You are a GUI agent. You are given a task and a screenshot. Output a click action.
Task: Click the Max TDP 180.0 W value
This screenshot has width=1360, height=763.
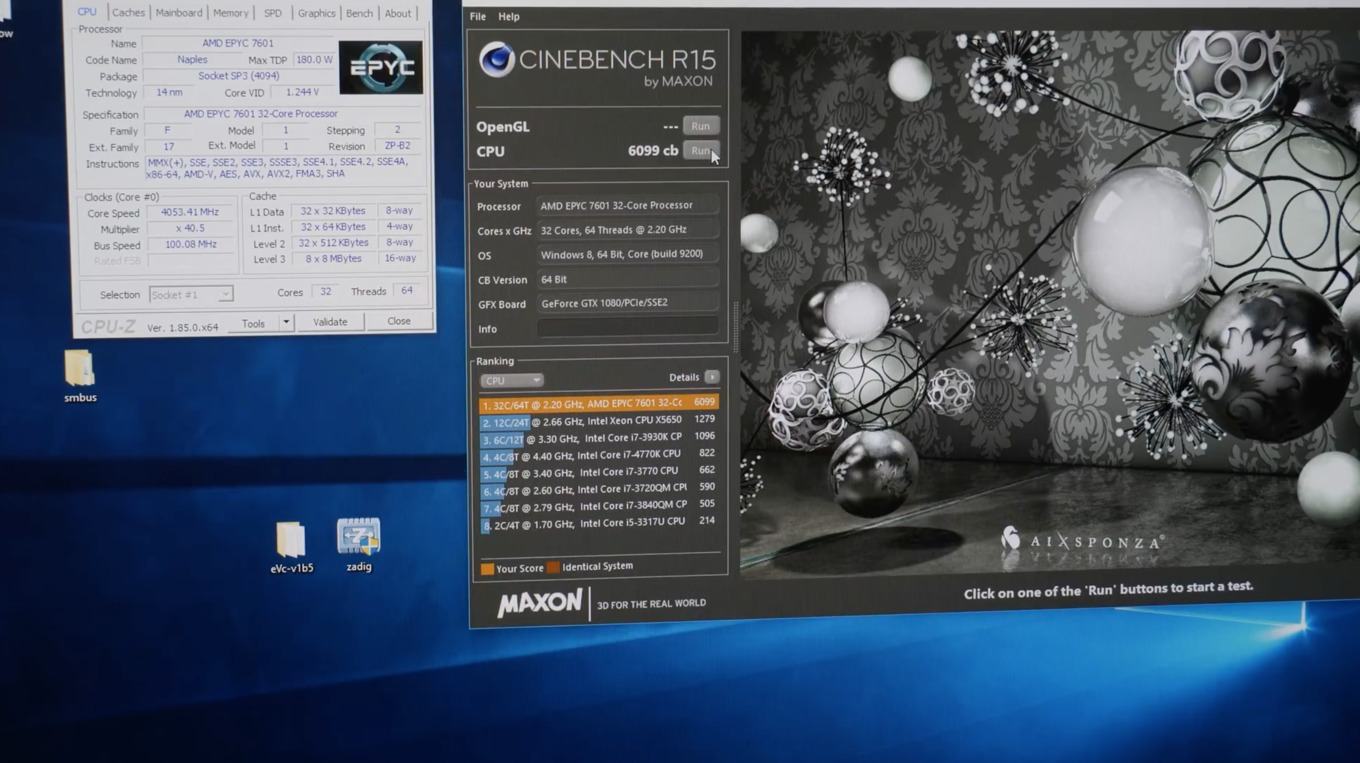click(313, 60)
